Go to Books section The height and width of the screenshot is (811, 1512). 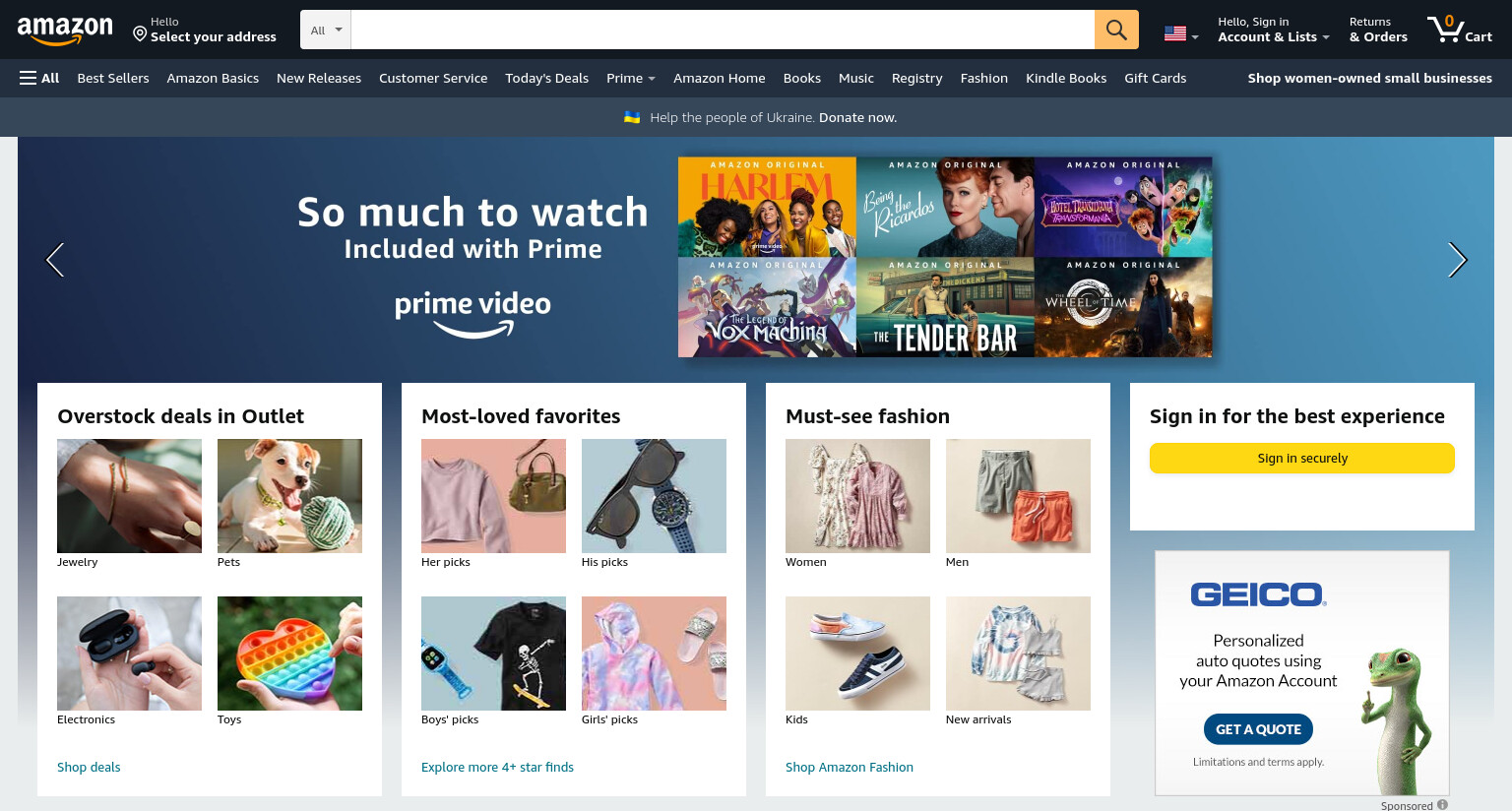pyautogui.click(x=802, y=78)
